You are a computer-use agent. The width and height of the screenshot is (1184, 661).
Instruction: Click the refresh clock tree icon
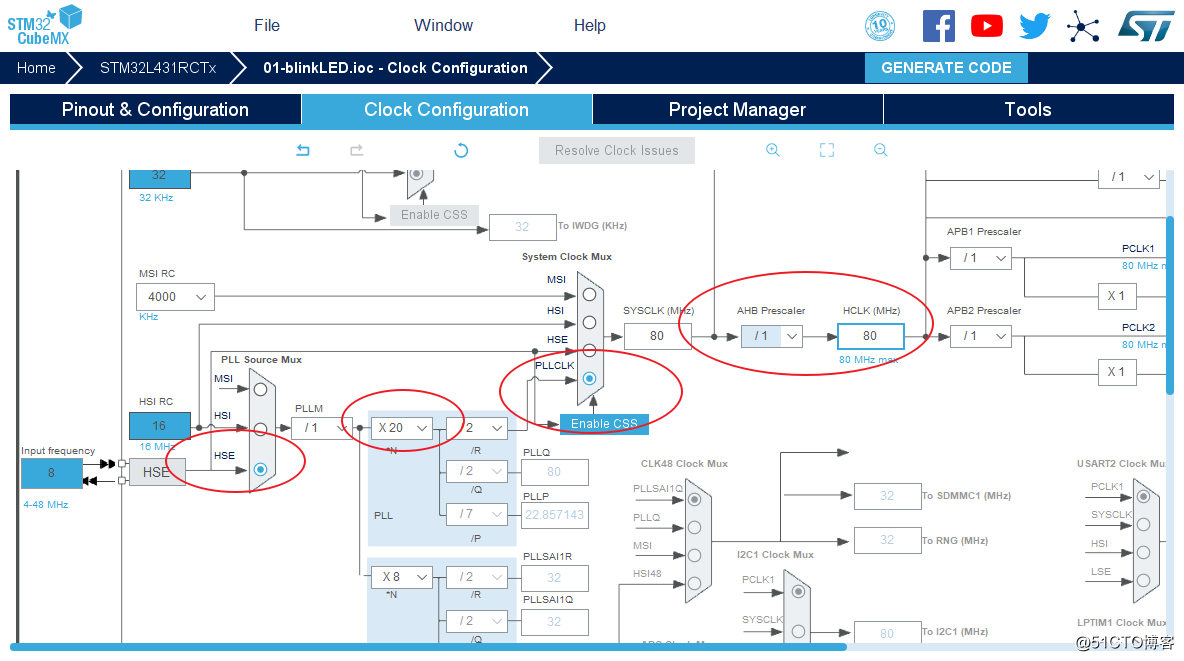(461, 150)
